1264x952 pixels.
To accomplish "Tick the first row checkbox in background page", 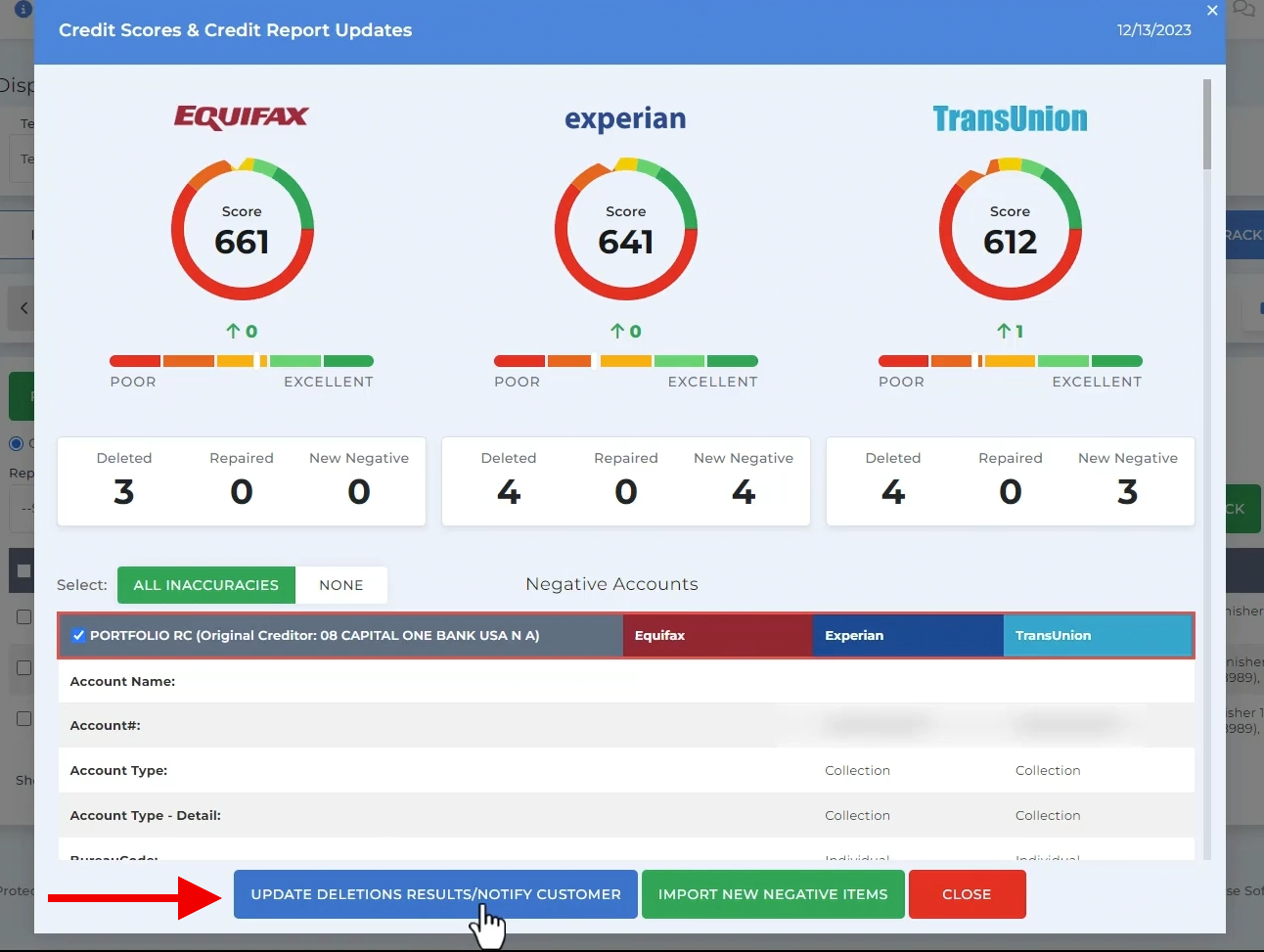I will click(23, 617).
